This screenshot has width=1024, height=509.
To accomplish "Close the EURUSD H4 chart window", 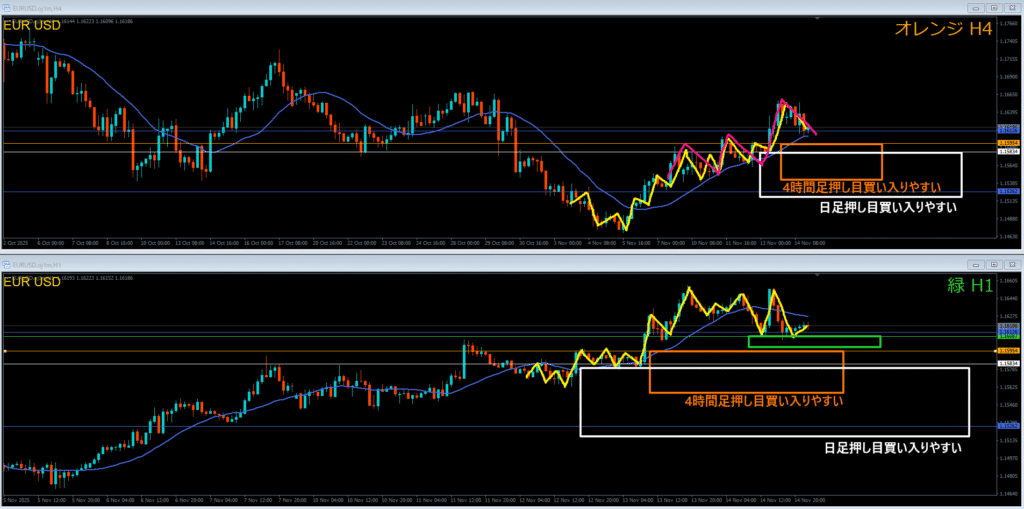I will point(1011,8).
